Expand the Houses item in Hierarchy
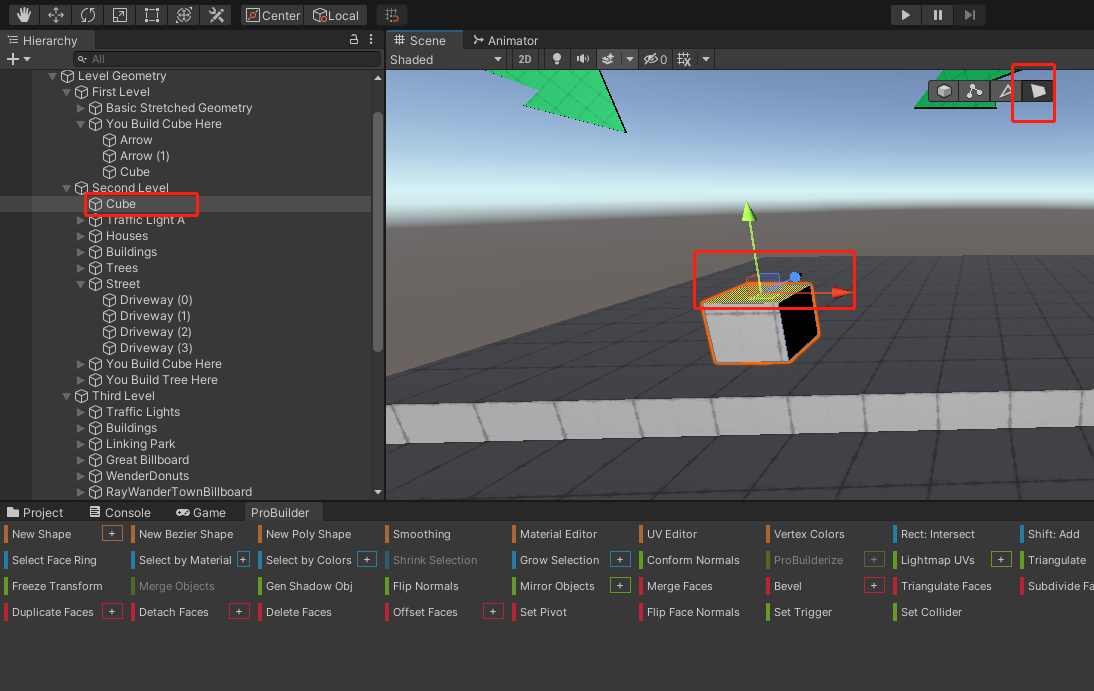1094x691 pixels. [x=80, y=235]
